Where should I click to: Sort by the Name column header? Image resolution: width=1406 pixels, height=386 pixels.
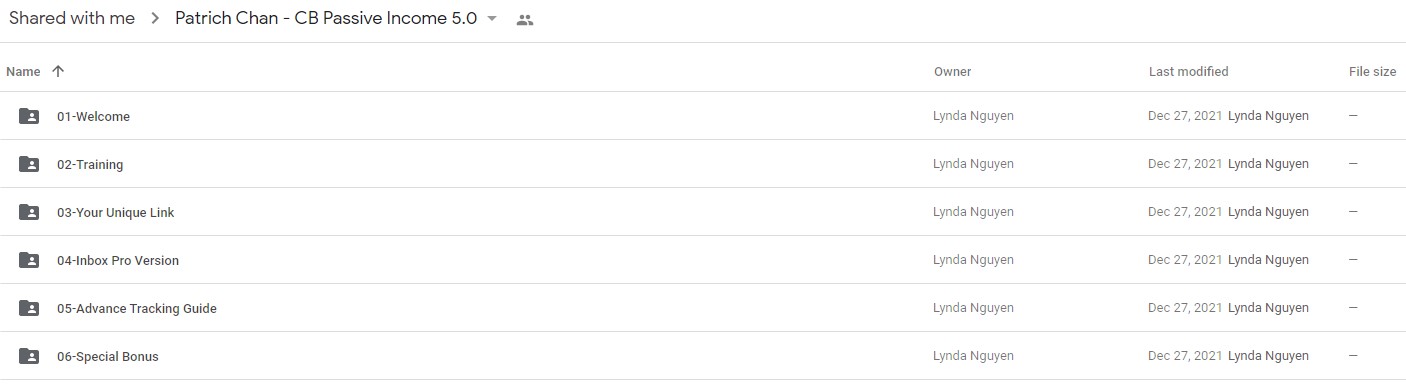23,72
